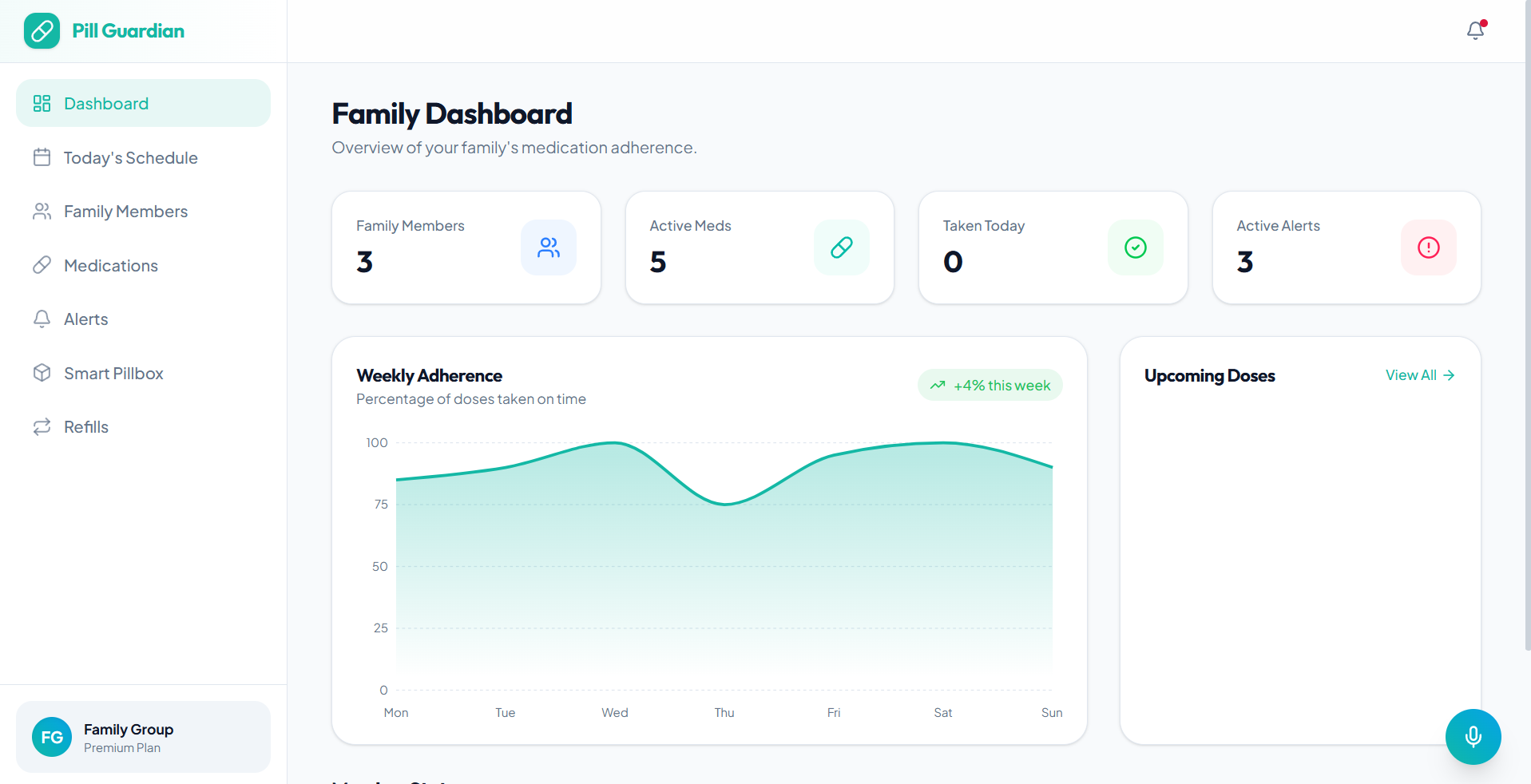Click the pill icon beside Medications

click(x=42, y=265)
